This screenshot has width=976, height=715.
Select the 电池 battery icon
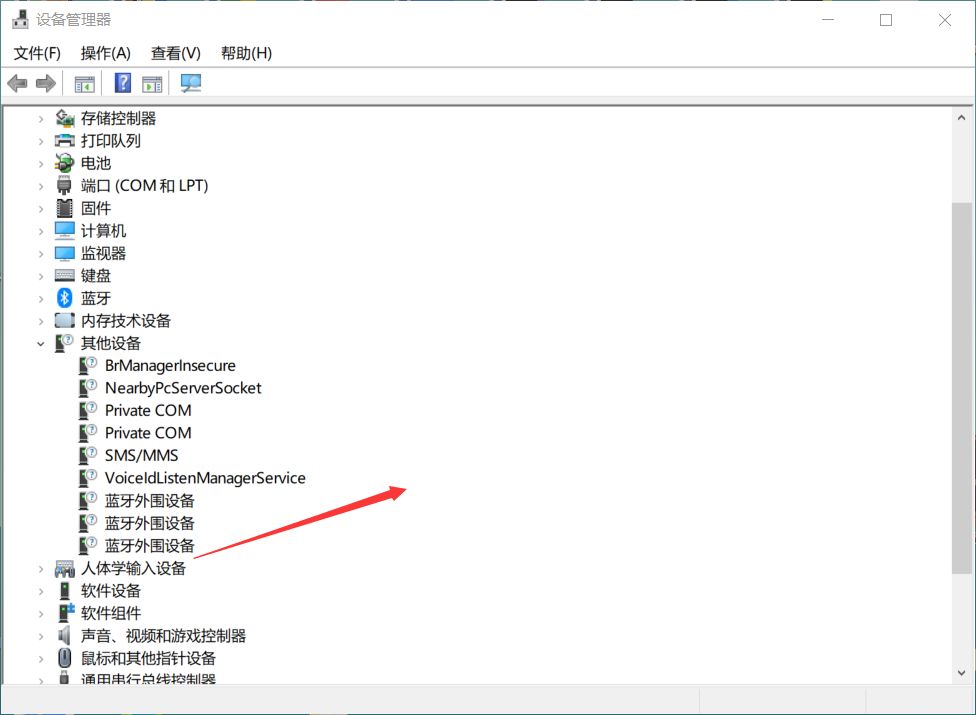[65, 163]
